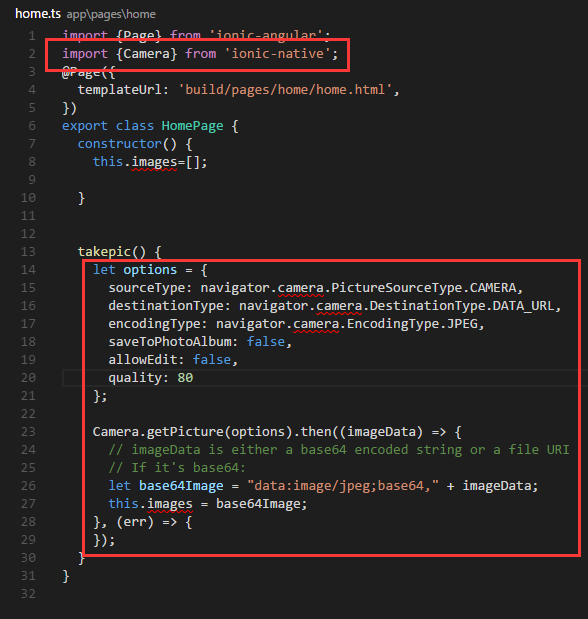This screenshot has height=619, width=588.
Task: Click line number 32 in gutter
Action: coord(28,594)
